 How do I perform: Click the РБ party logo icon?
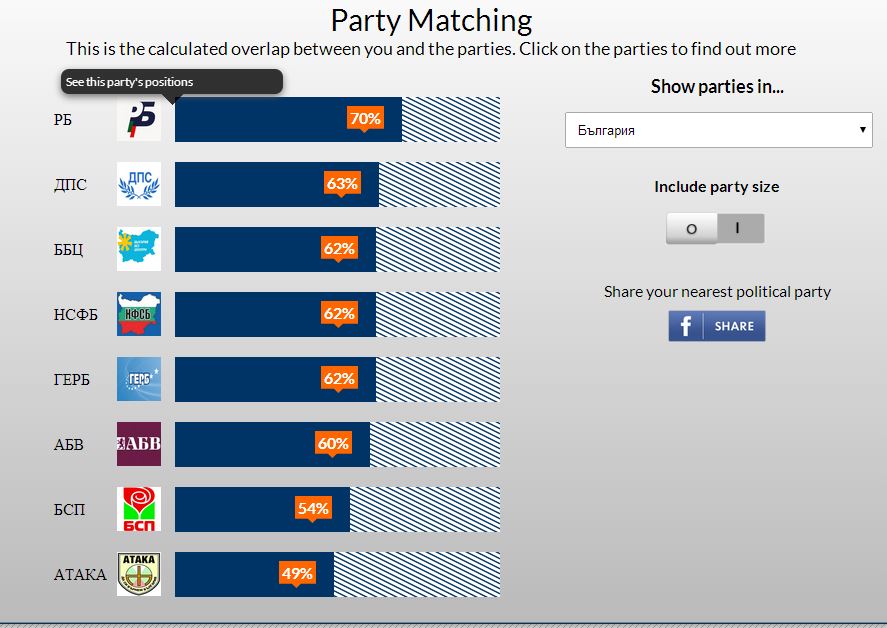[139, 119]
